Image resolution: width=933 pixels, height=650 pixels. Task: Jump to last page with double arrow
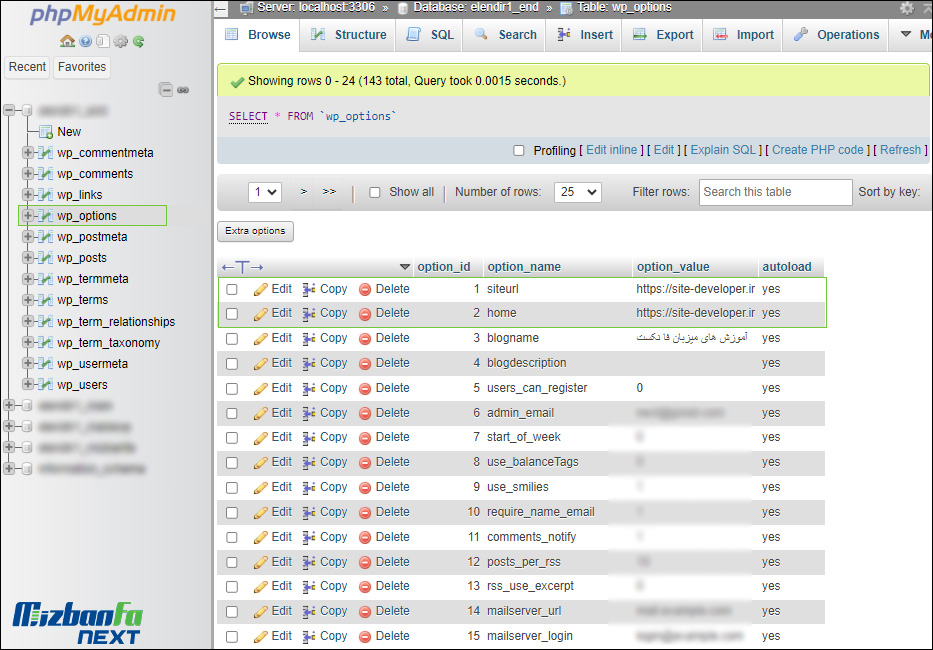tap(329, 192)
